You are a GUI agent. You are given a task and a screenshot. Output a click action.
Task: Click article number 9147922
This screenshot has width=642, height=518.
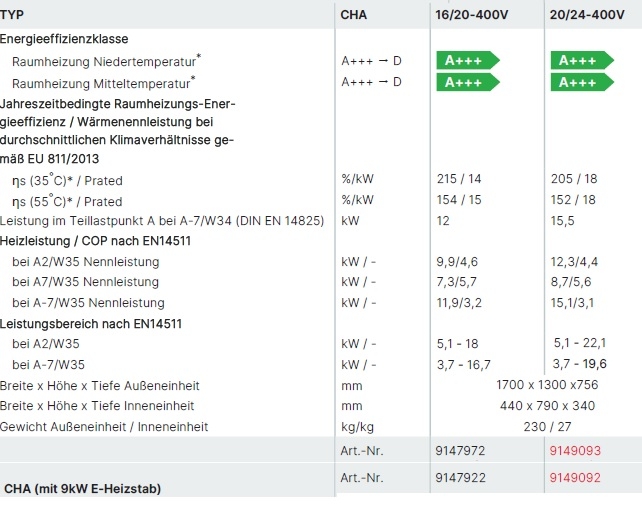(461, 478)
